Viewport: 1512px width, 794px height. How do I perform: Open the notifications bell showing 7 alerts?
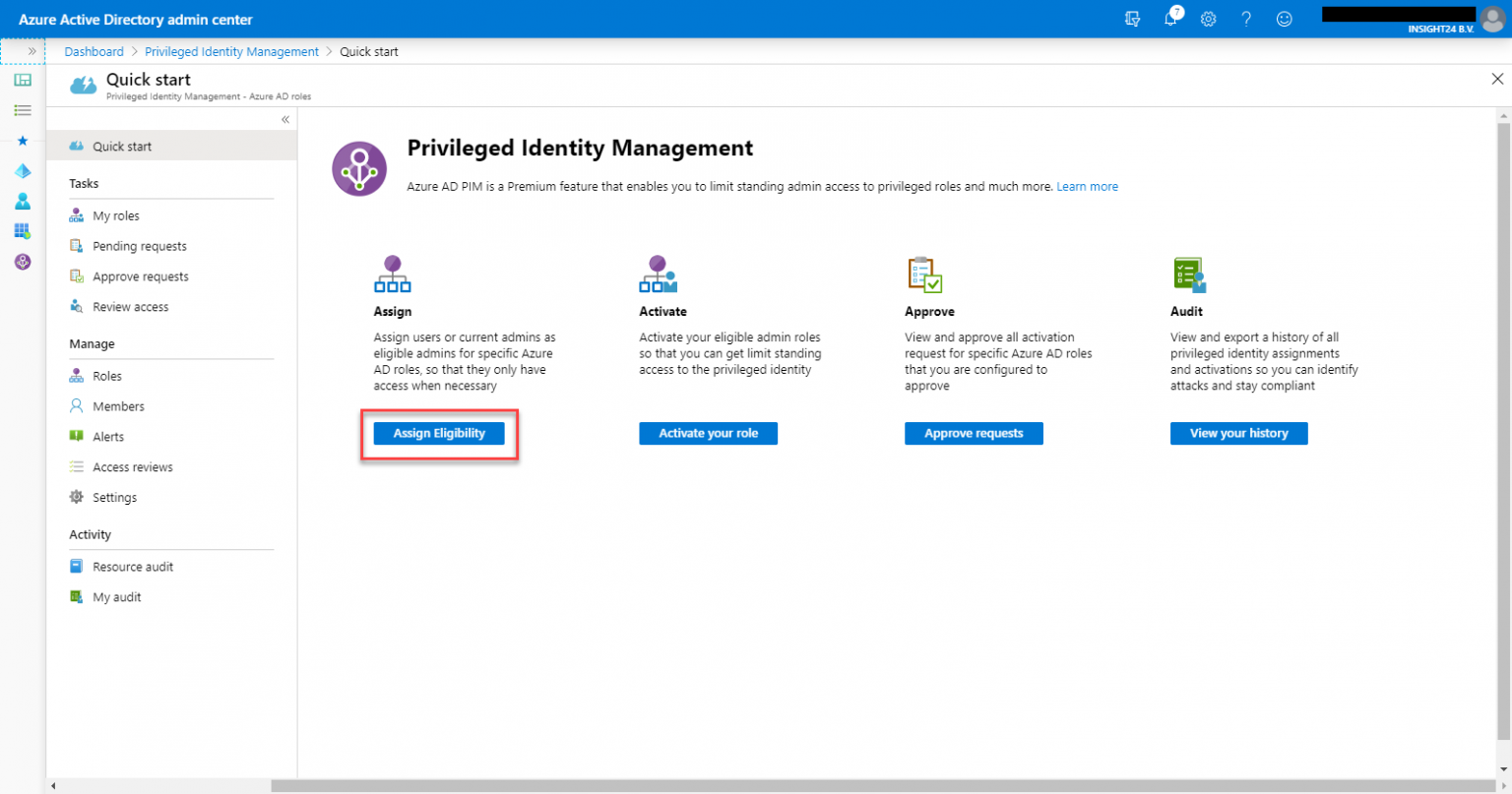1170,18
